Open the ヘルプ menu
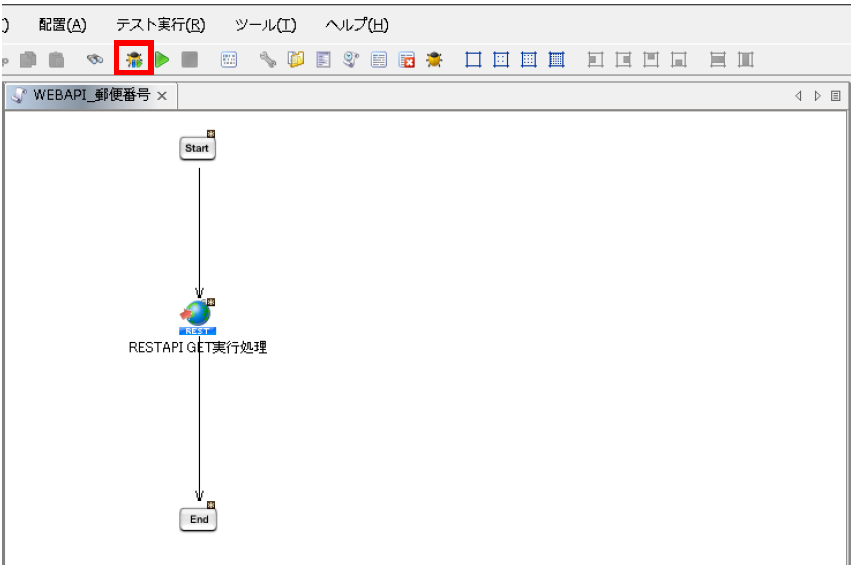The image size is (856, 568). click(x=357, y=25)
